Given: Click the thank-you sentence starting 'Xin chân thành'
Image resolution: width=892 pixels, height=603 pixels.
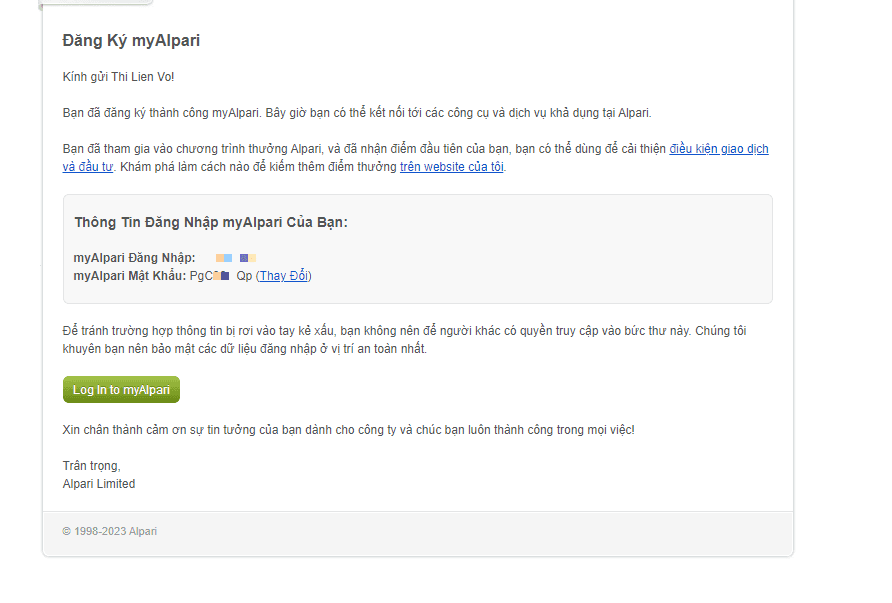Looking at the screenshot, I should (x=349, y=430).
